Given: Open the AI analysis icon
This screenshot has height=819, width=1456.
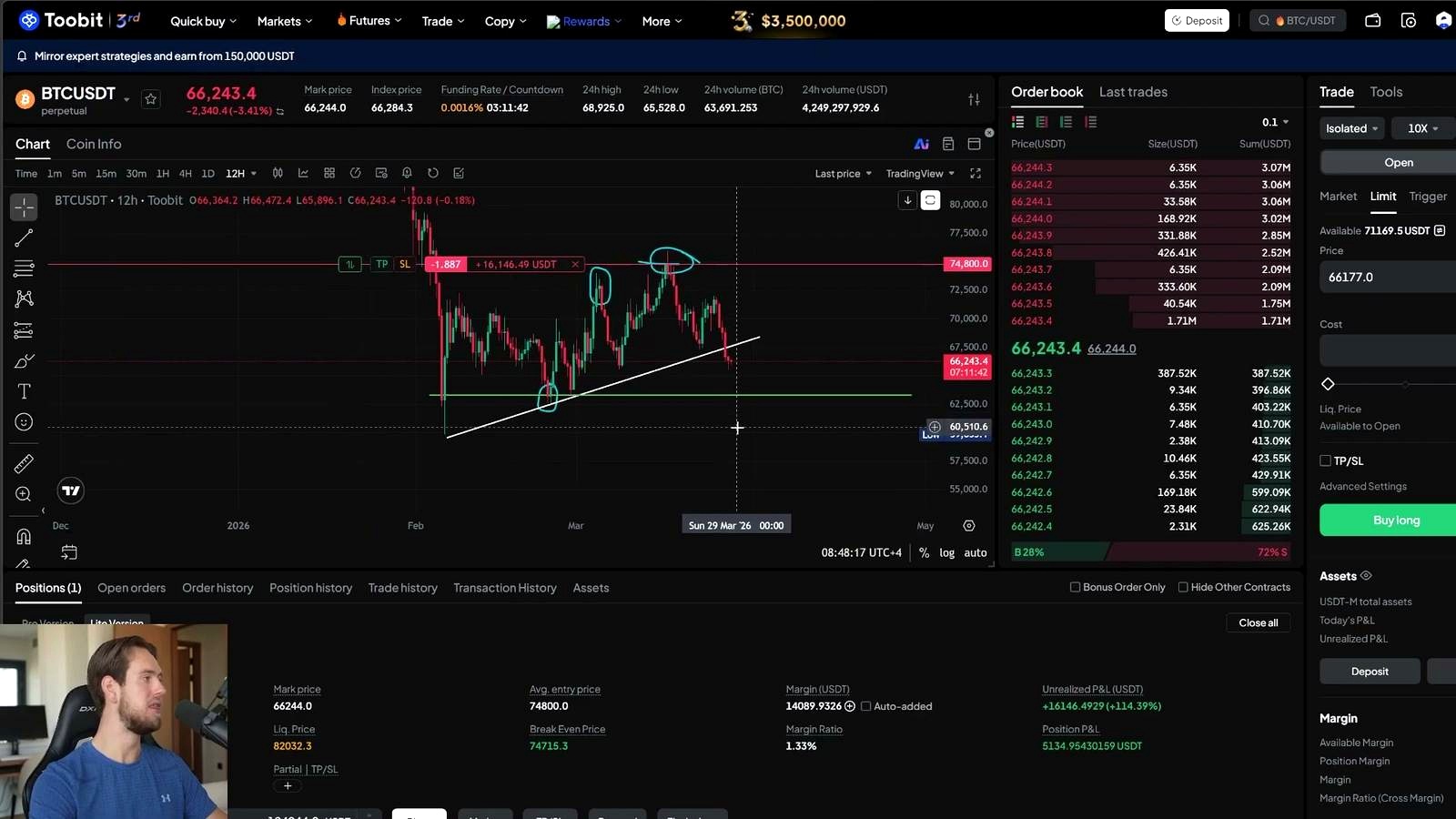Looking at the screenshot, I should [x=921, y=144].
